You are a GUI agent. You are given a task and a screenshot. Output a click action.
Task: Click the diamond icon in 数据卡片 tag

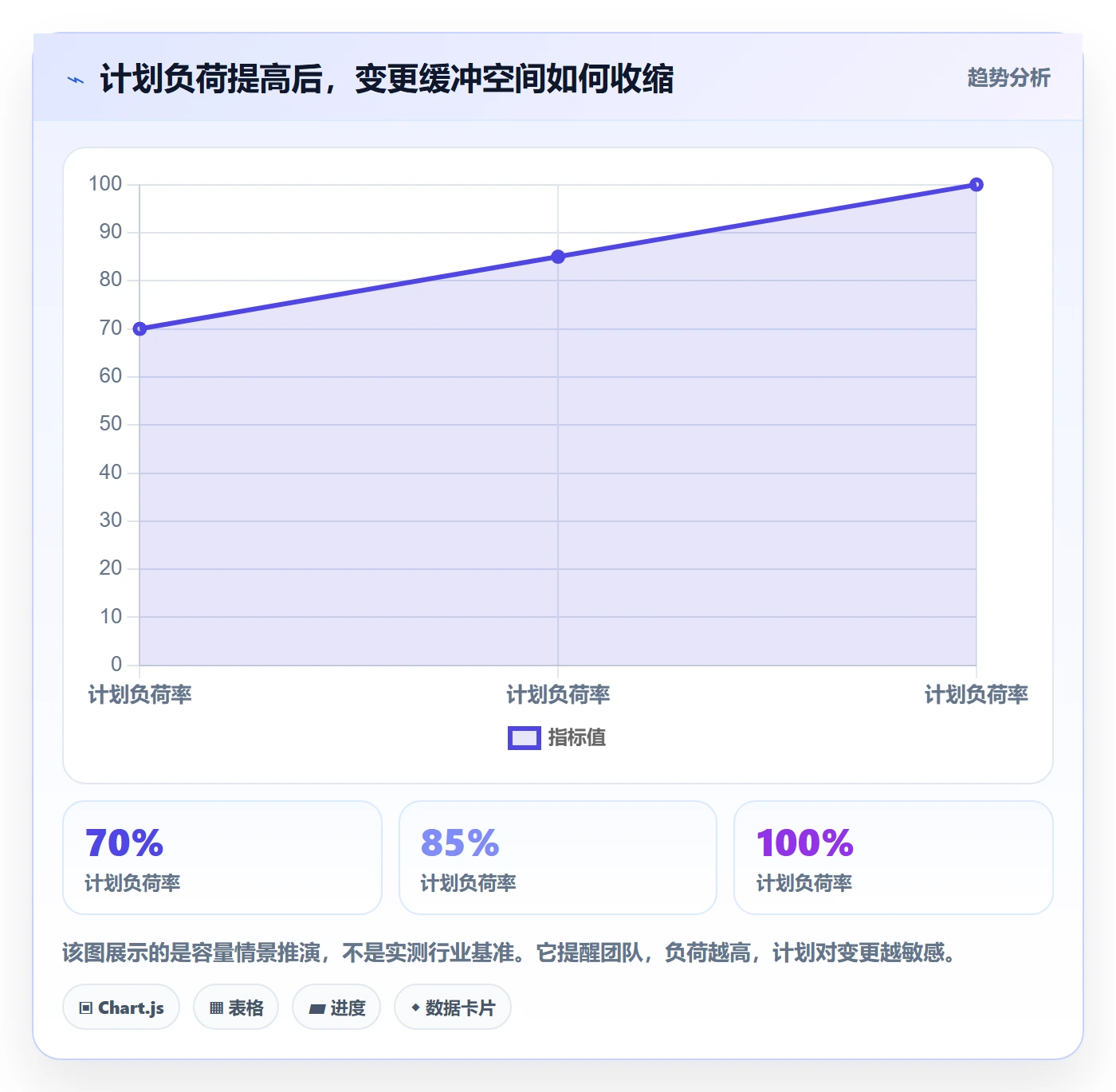(x=415, y=1008)
